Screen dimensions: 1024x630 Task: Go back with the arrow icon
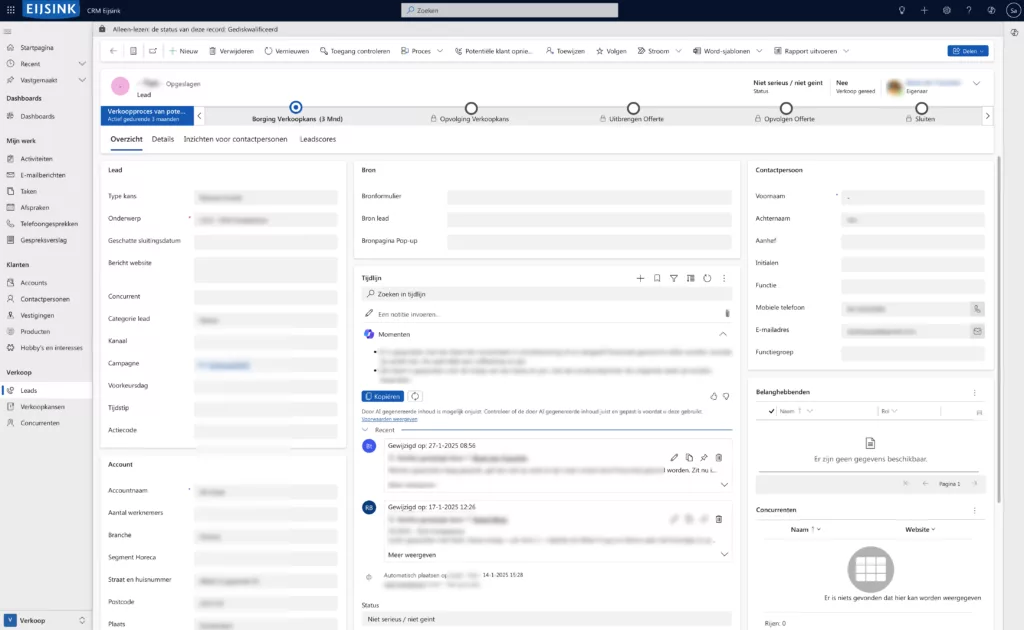tap(114, 51)
